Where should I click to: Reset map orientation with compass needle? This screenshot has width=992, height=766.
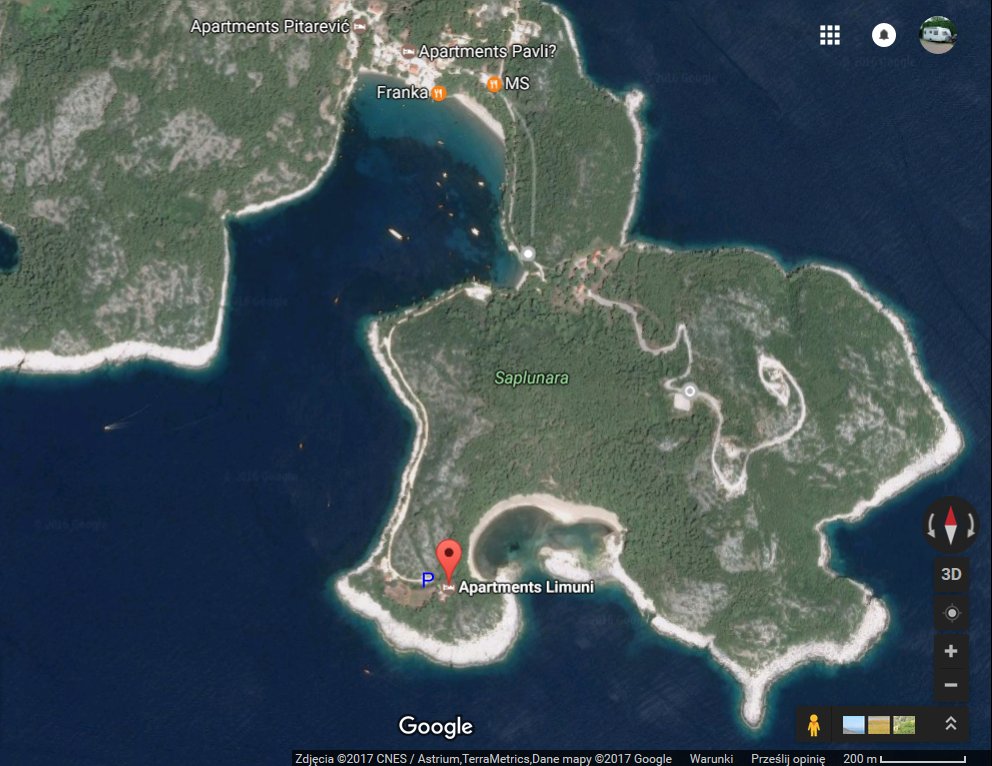pos(950,525)
